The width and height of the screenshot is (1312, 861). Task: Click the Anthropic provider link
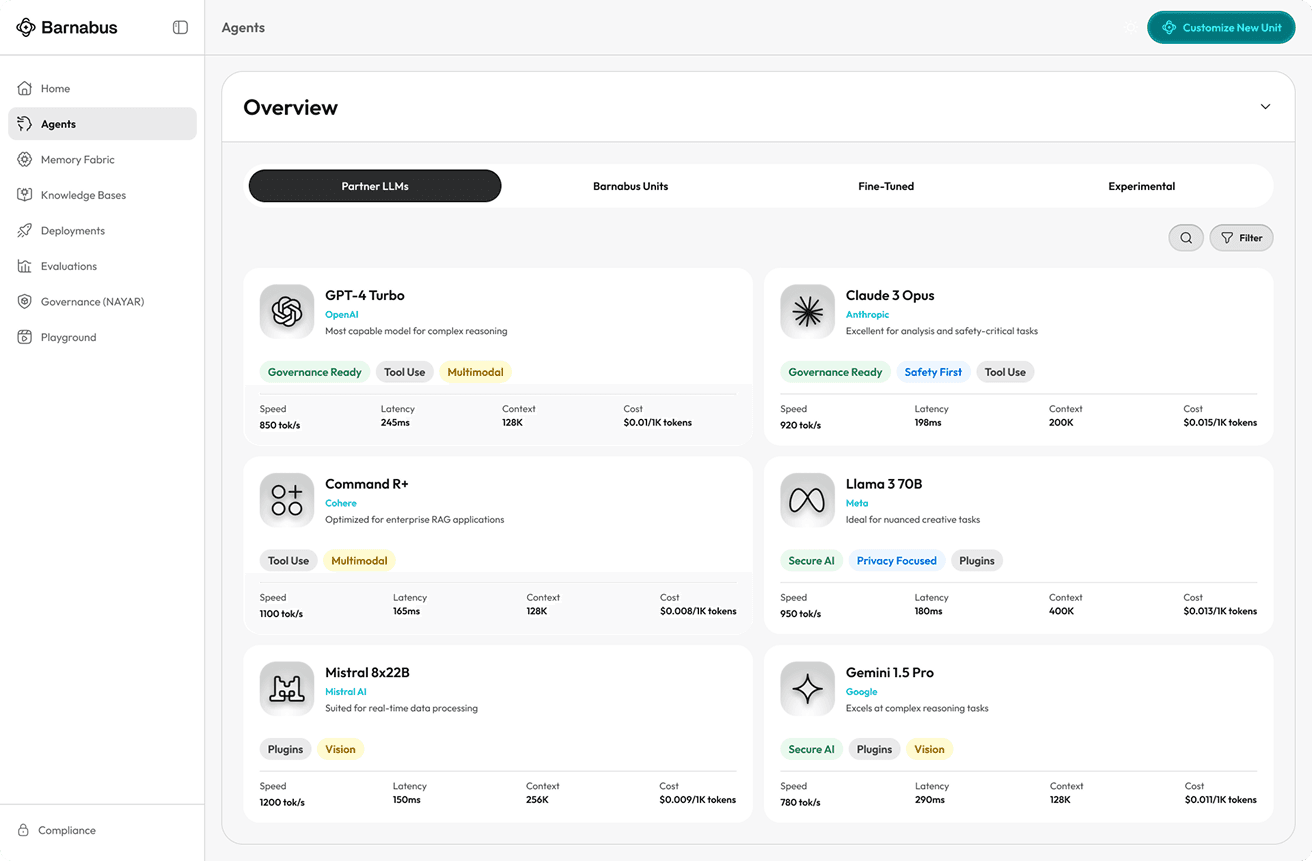[867, 315]
